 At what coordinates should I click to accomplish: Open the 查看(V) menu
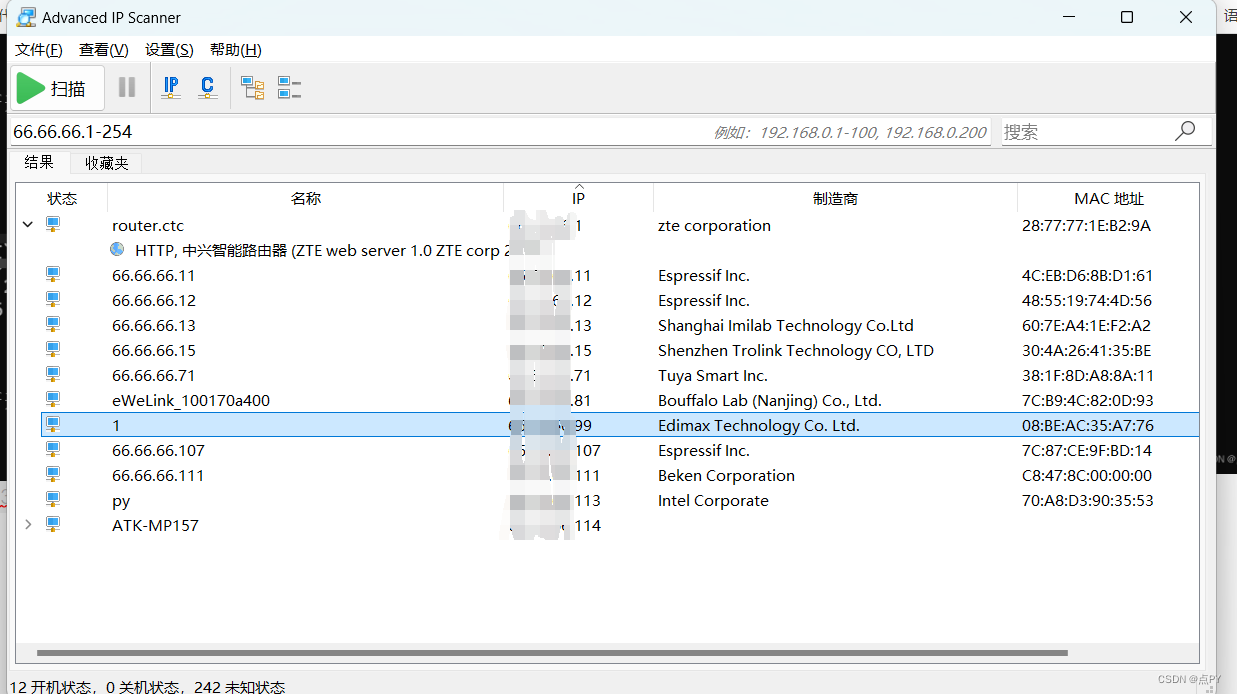click(x=104, y=50)
